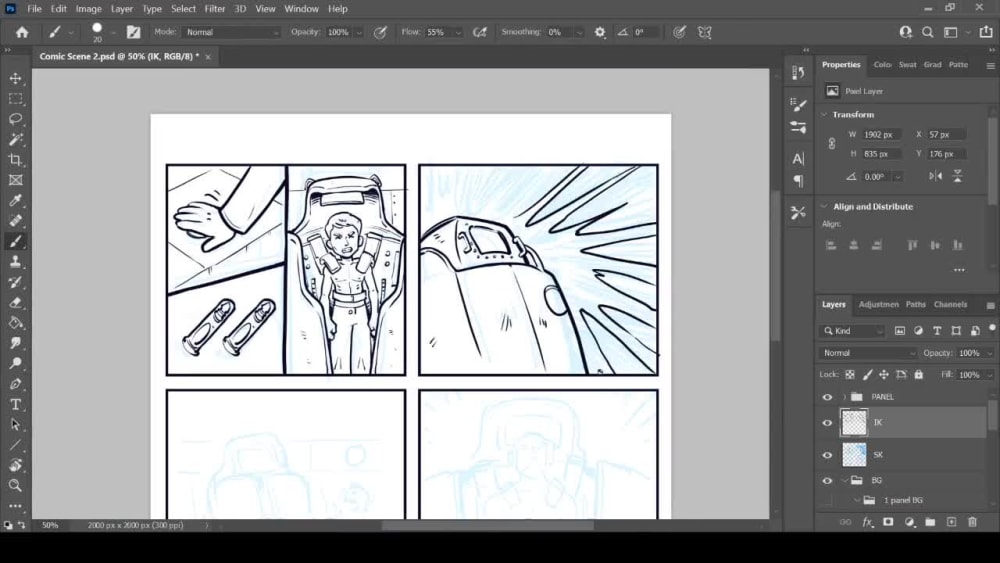This screenshot has height=563, width=1000.
Task: Enable airbrush-style build-up effects
Action: point(480,32)
